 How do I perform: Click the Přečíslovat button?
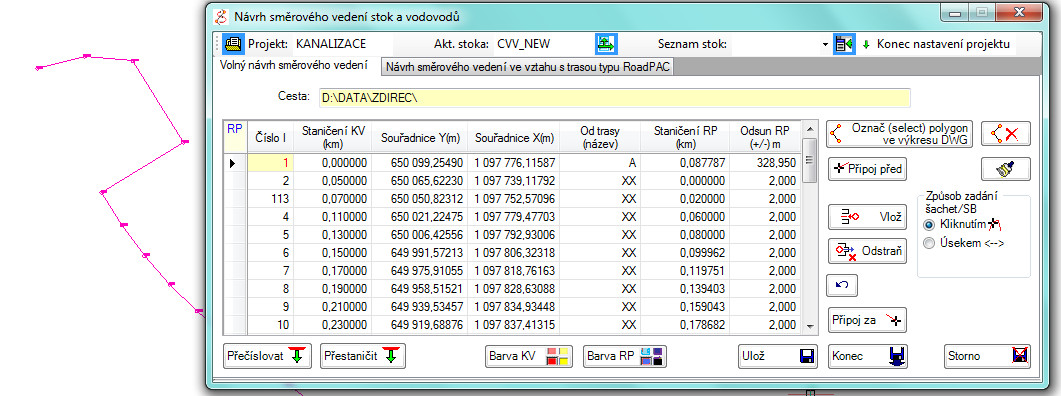tap(267, 356)
